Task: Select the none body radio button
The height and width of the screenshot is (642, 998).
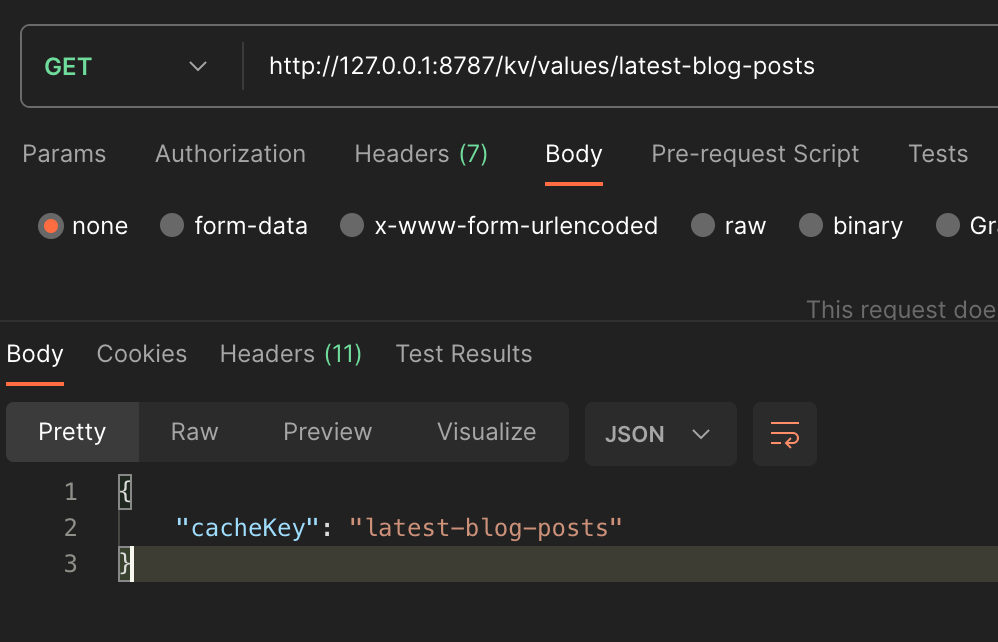Action: pos(51,226)
